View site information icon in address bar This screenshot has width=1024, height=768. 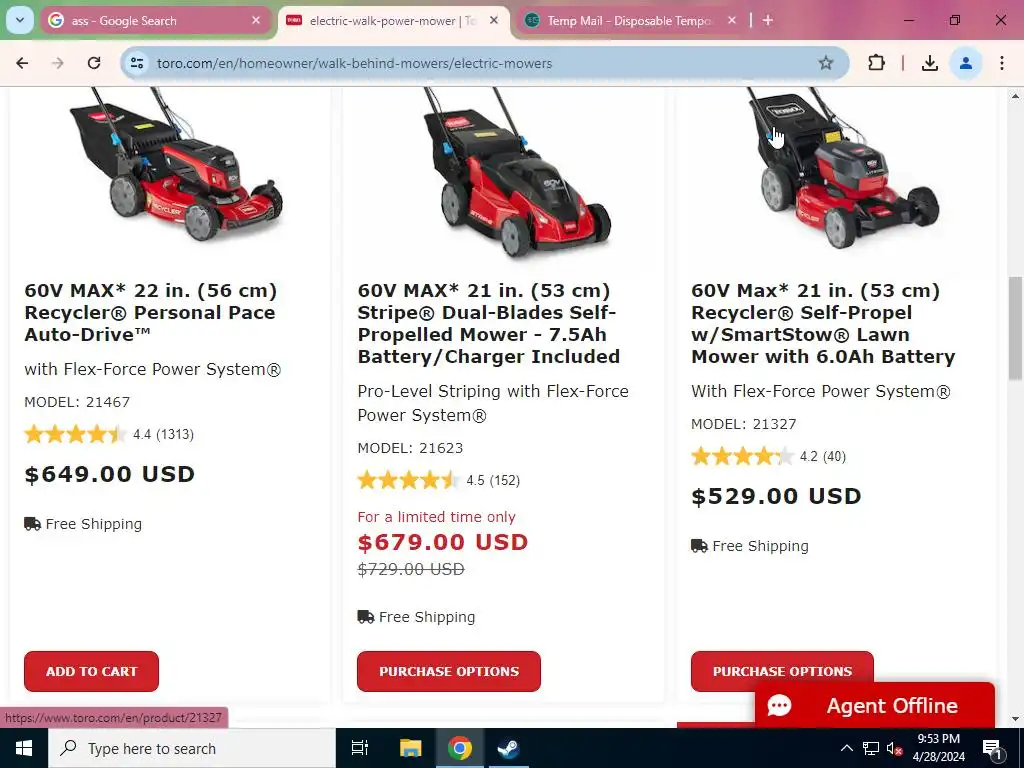tap(137, 63)
